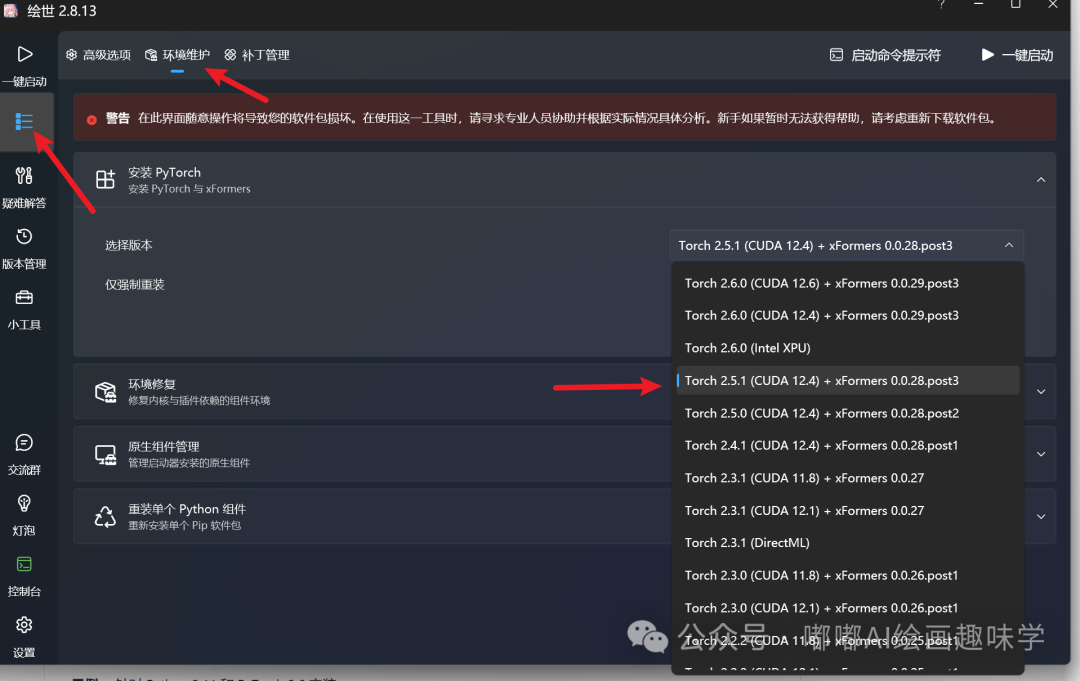
Task: Select Torch 2.4.1 (CUDA 12.4) + xFormers 0.0.28.post1
Action: 848,446
